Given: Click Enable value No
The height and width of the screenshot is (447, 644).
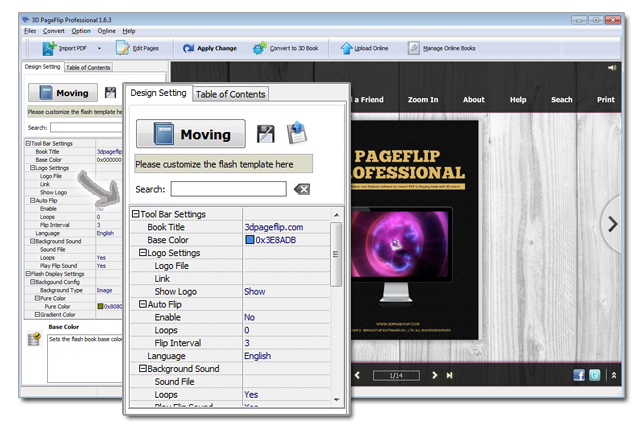Looking at the screenshot, I should pos(249,317).
